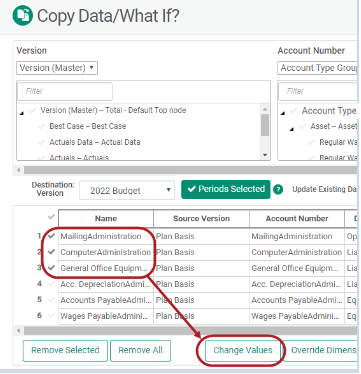Viewport: 361px width, 374px height.
Task: Click the Periods Selected button
Action: click(226, 189)
